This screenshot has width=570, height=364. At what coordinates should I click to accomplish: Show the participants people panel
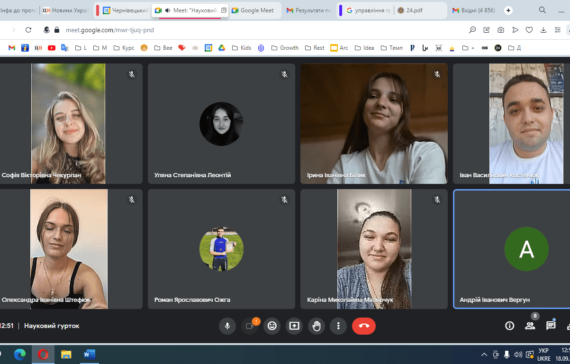point(530,326)
